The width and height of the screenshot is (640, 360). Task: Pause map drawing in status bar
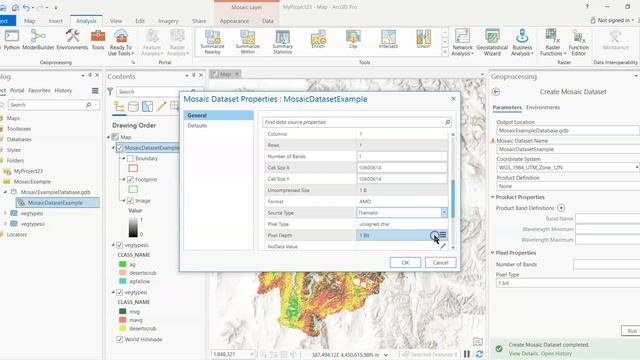click(467, 354)
